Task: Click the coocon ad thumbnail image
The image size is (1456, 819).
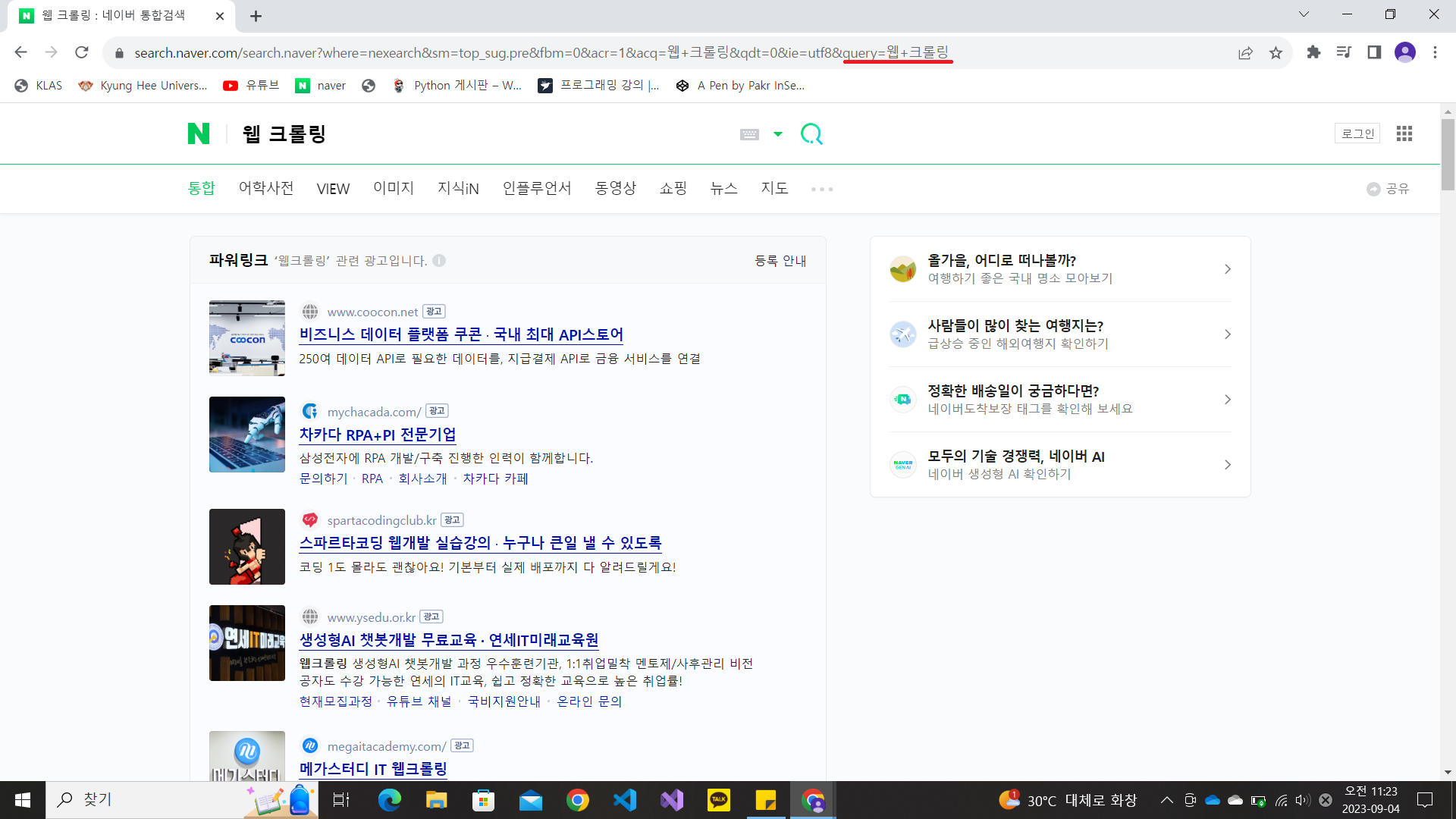Action: [x=247, y=338]
